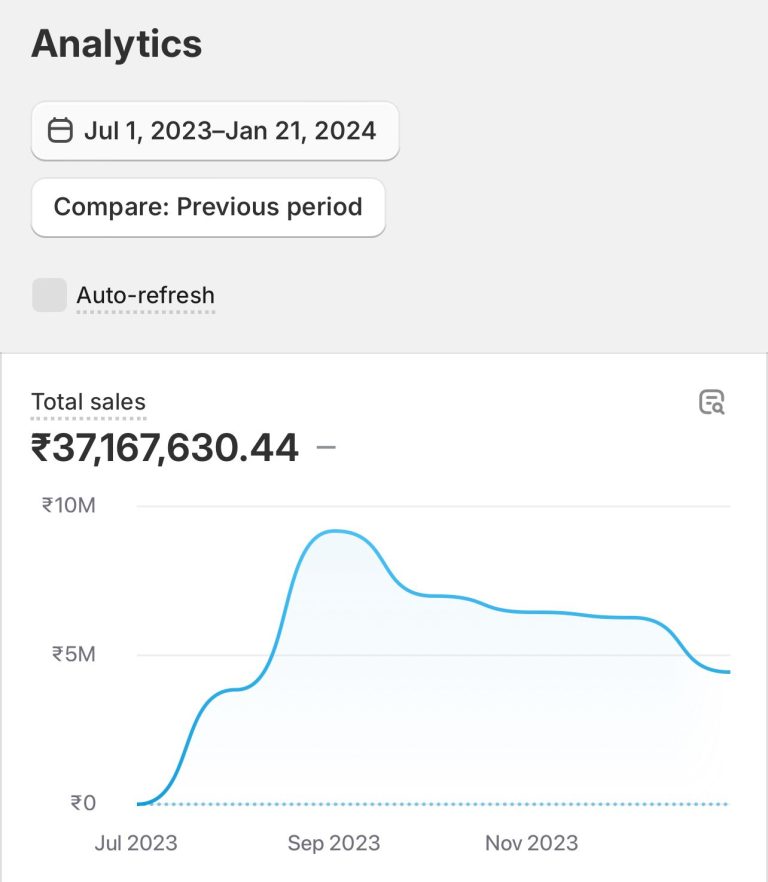Select the Sep 2023 x-axis label
Image resolution: width=768 pixels, height=882 pixels.
[334, 843]
